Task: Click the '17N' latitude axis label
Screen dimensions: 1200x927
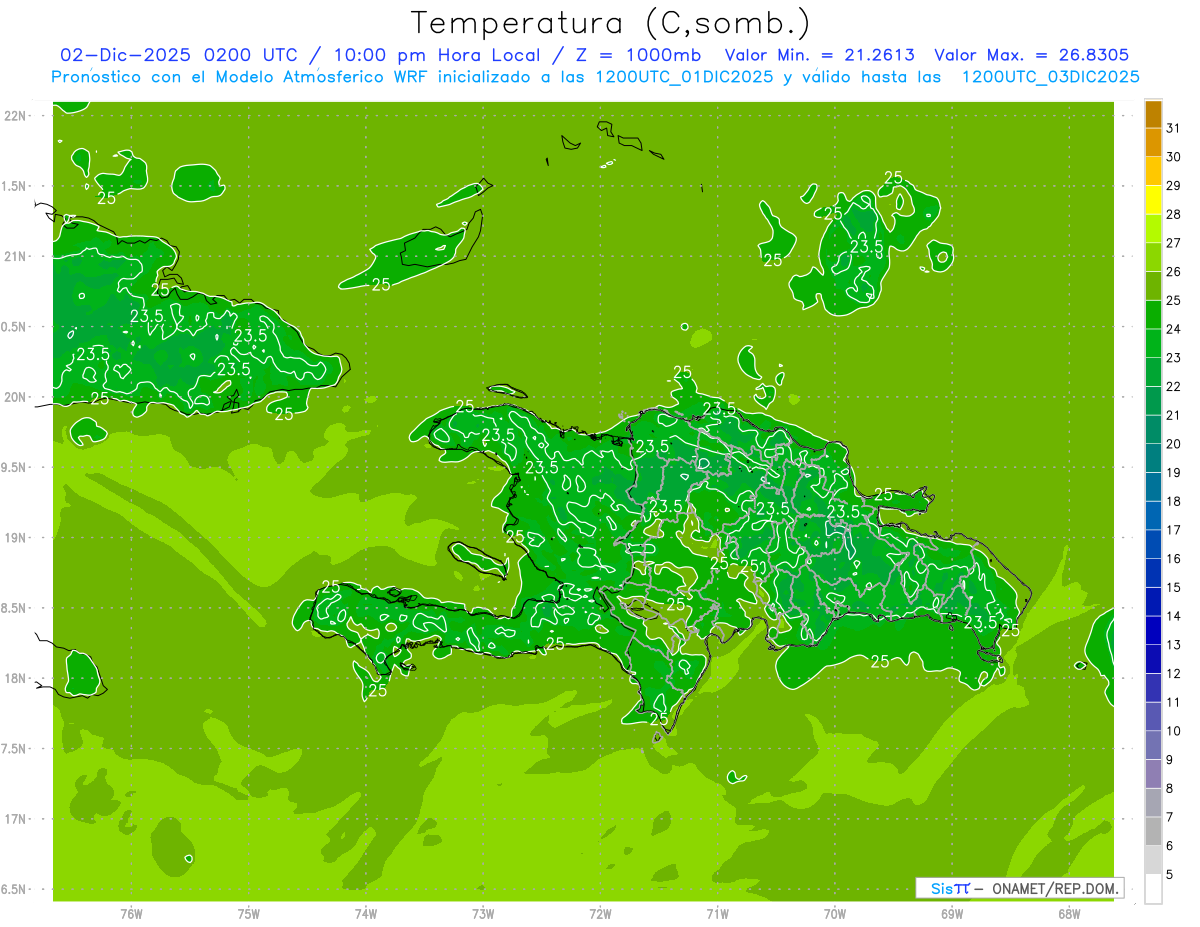Action: pos(15,819)
